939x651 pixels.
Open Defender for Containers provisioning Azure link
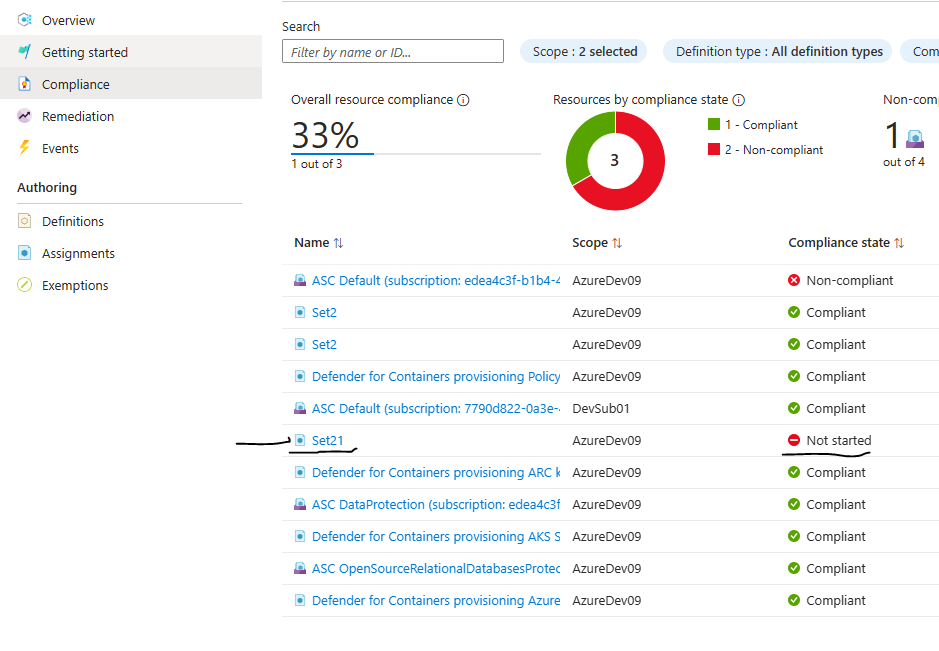(x=436, y=600)
